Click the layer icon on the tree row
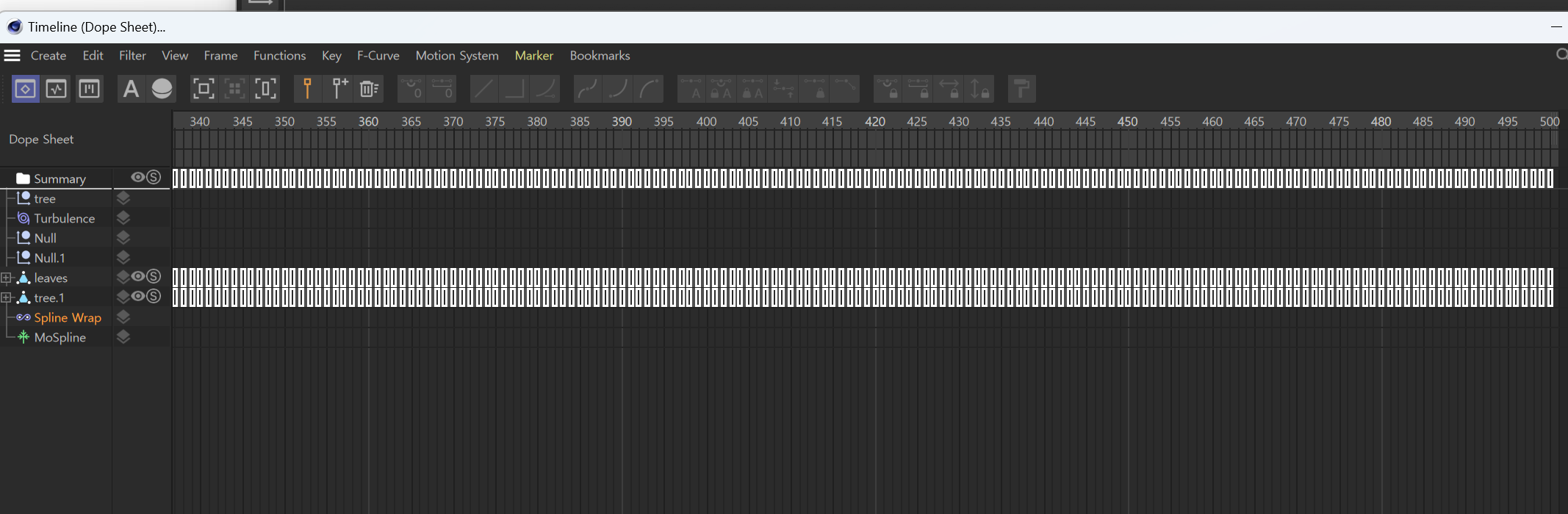 123,198
